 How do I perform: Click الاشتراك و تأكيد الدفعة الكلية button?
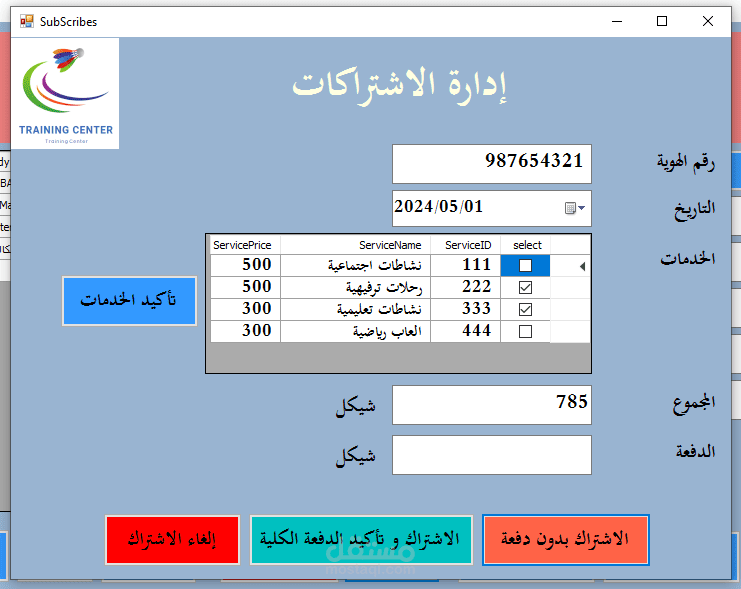pos(361,540)
